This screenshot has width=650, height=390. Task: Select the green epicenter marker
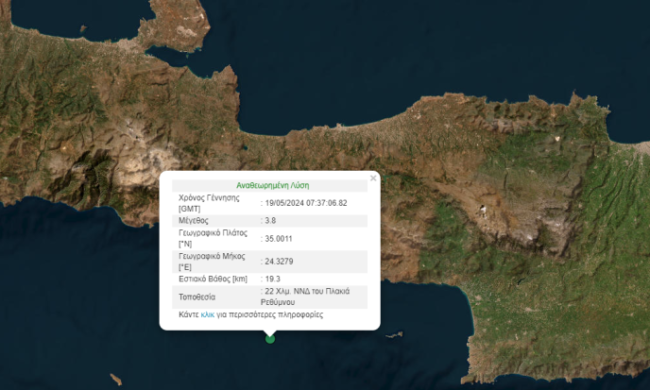tap(270, 339)
